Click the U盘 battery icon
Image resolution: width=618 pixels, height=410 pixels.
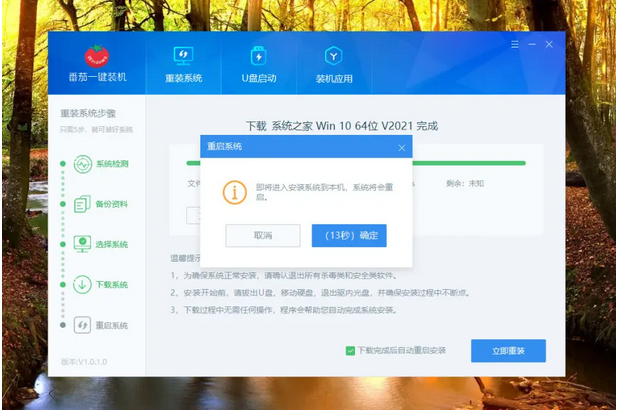(259, 56)
